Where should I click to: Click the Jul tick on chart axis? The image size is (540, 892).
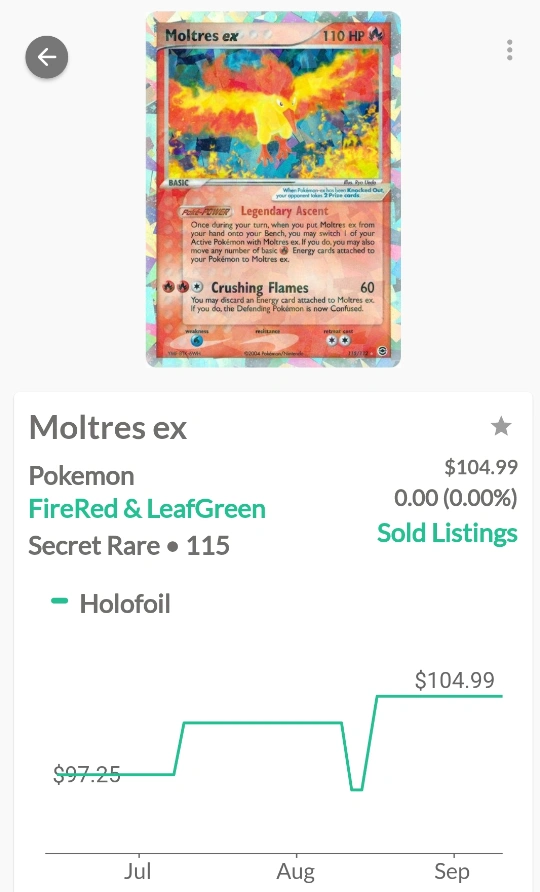[138, 871]
